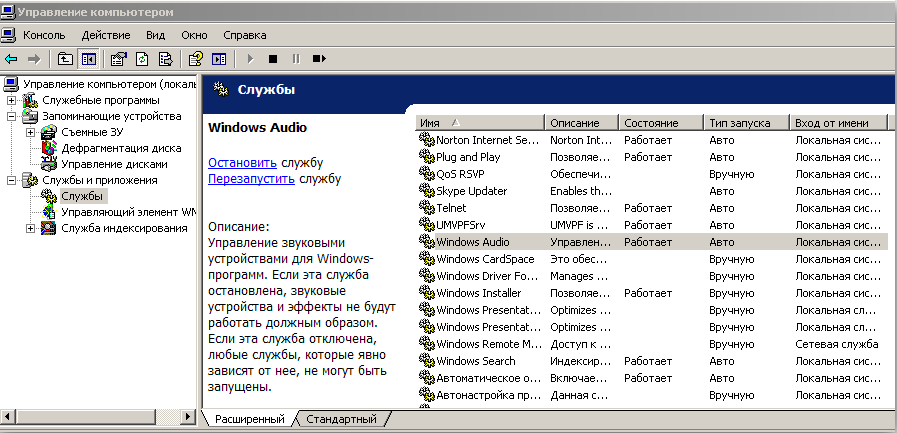
Task: Stop the service with square icon
Action: click(x=273, y=58)
